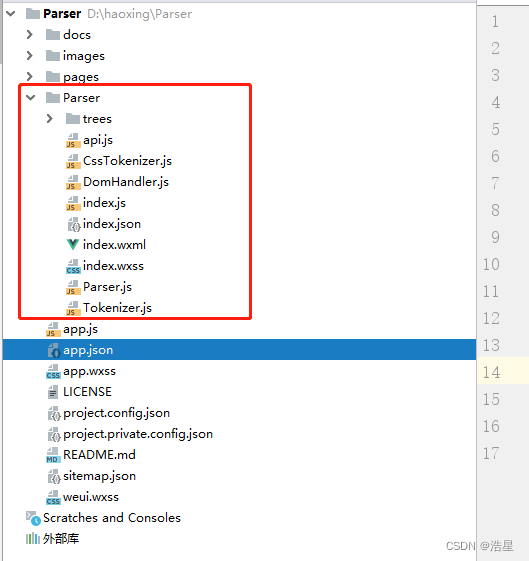Expand the images folder chevron
This screenshot has width=529, height=561.
point(30,55)
